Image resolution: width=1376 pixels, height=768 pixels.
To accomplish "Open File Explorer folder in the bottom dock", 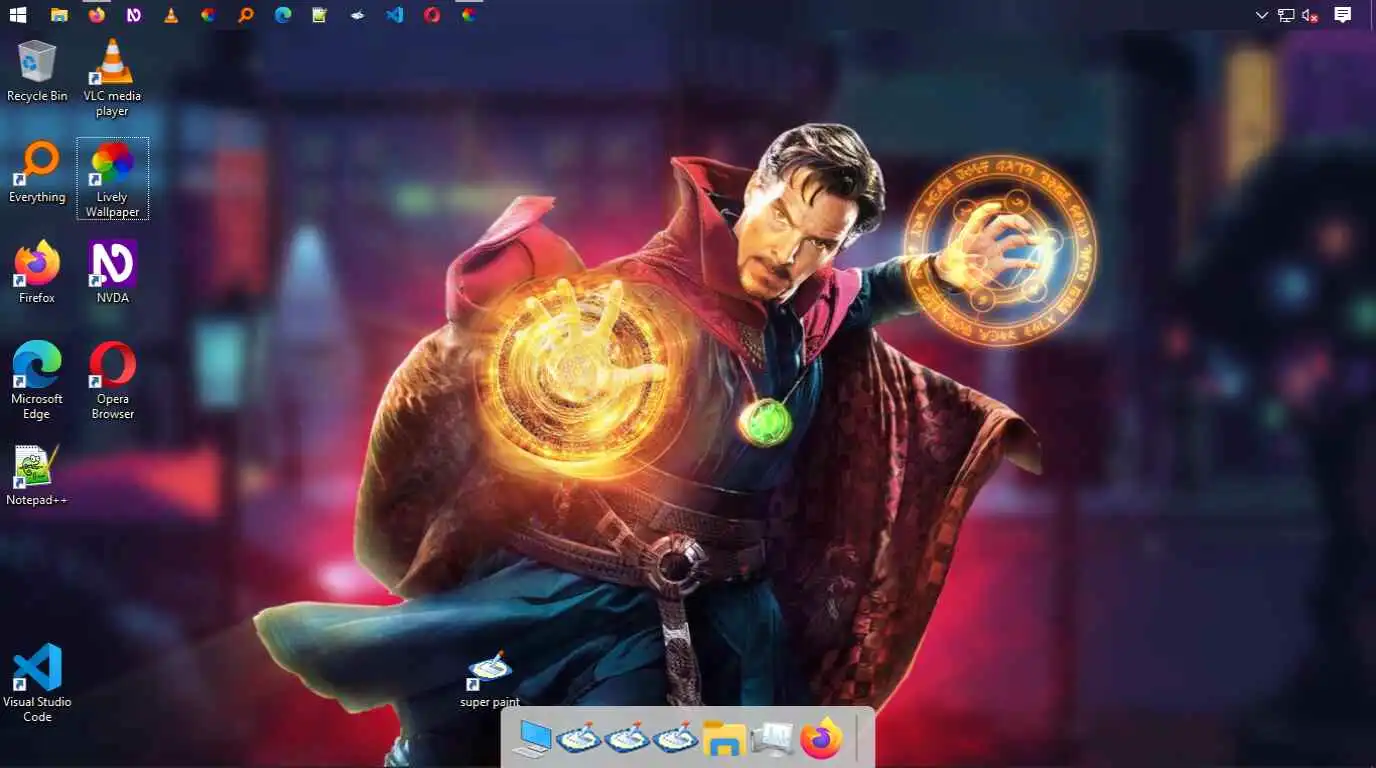I will coord(723,739).
